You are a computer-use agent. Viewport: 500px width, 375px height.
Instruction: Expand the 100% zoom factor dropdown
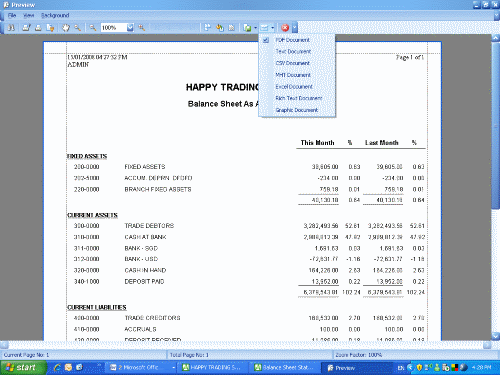[130, 28]
